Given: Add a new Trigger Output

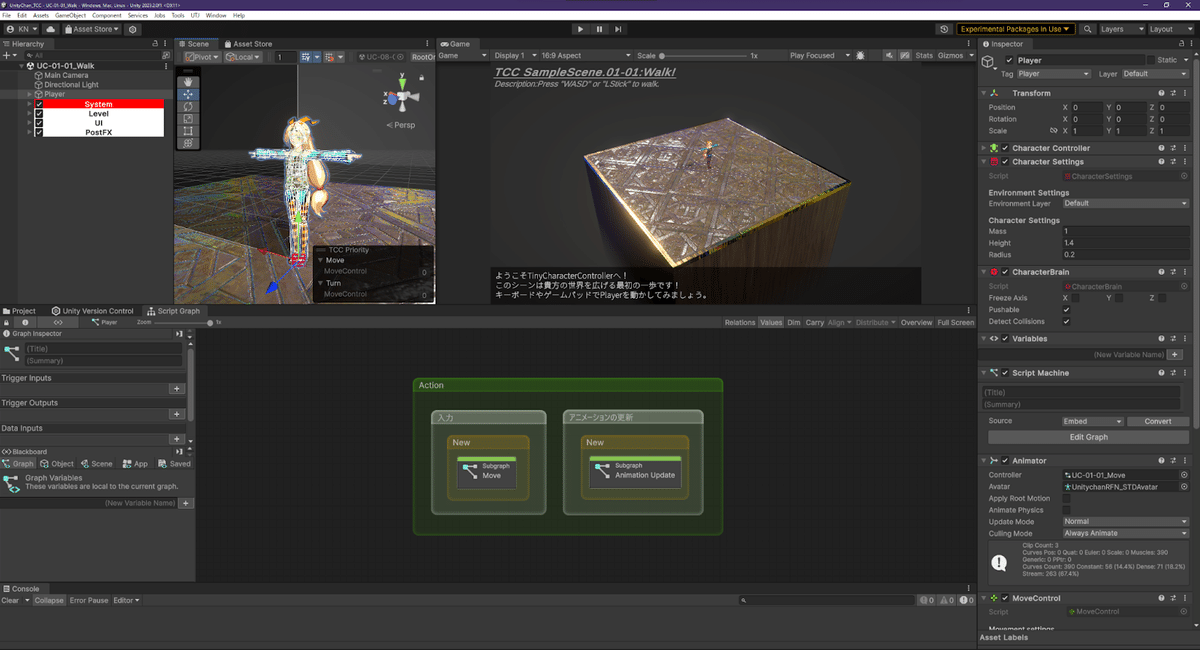Looking at the screenshot, I should pyautogui.click(x=177, y=414).
